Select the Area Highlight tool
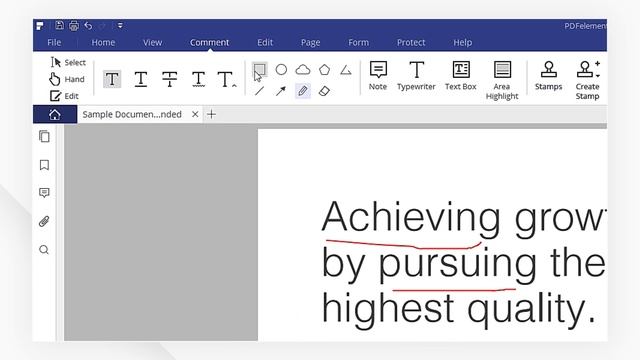Image resolution: width=640 pixels, height=360 pixels. click(x=502, y=80)
